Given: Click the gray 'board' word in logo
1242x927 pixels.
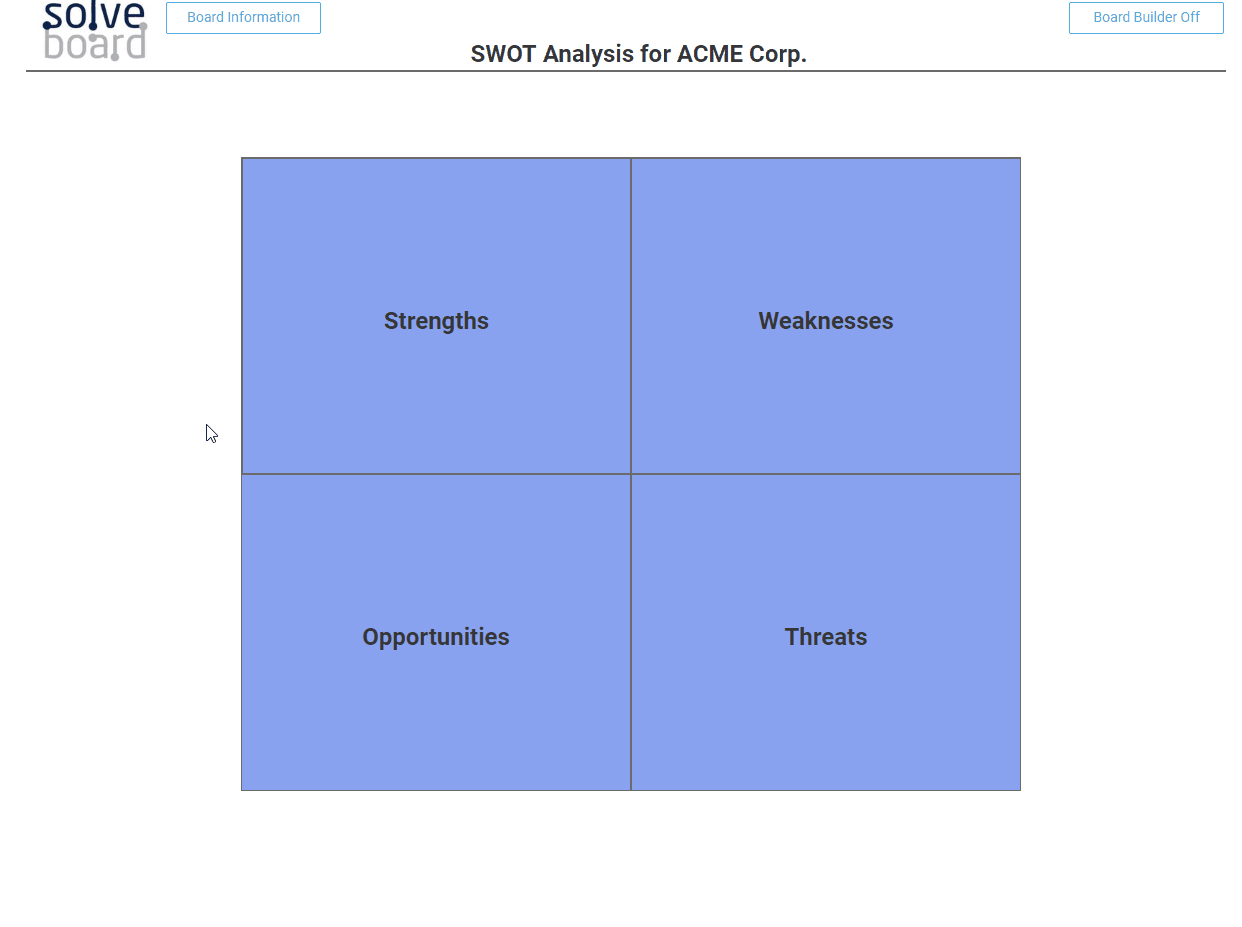Looking at the screenshot, I should tap(96, 46).
